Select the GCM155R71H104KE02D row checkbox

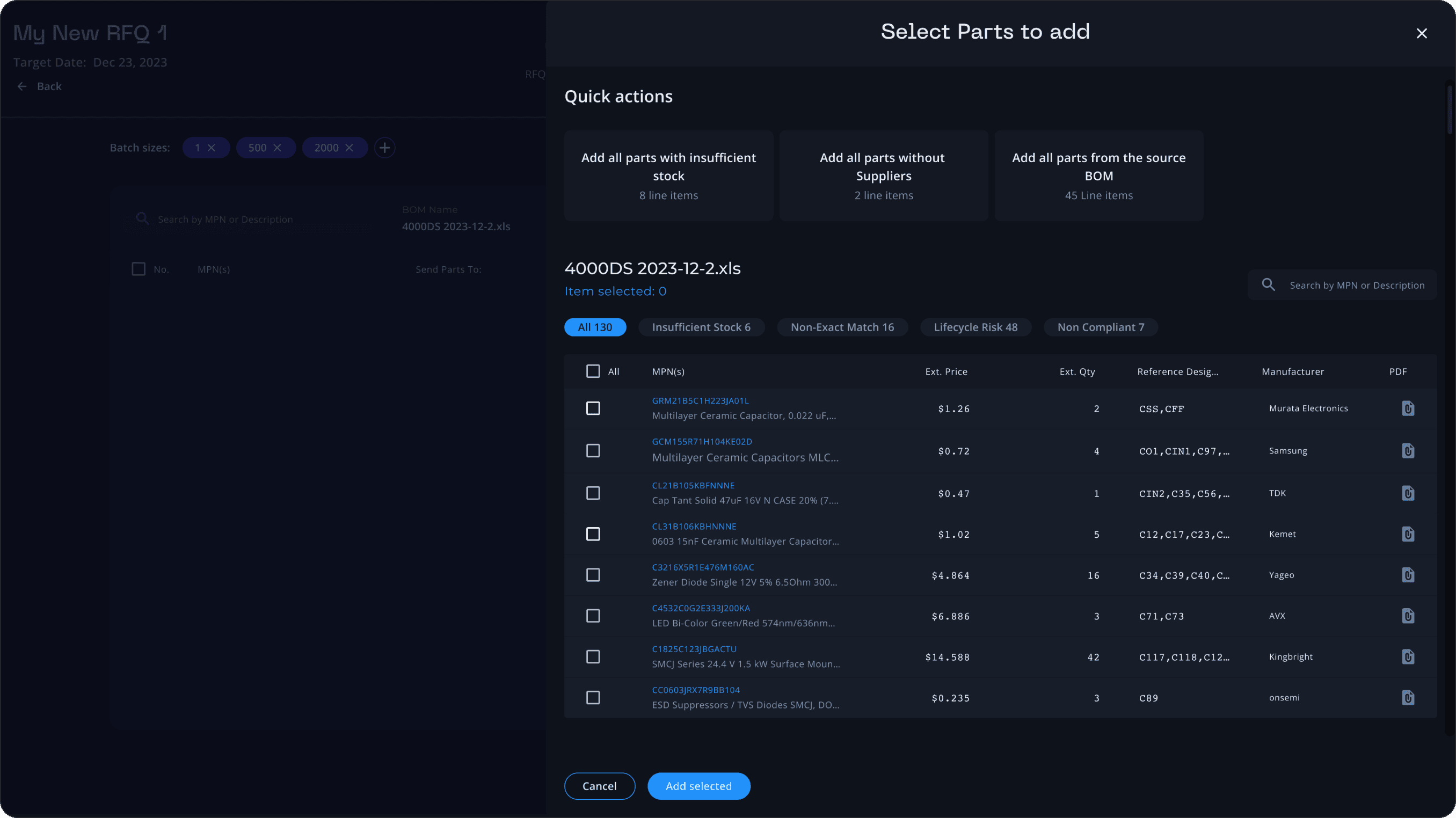click(593, 451)
